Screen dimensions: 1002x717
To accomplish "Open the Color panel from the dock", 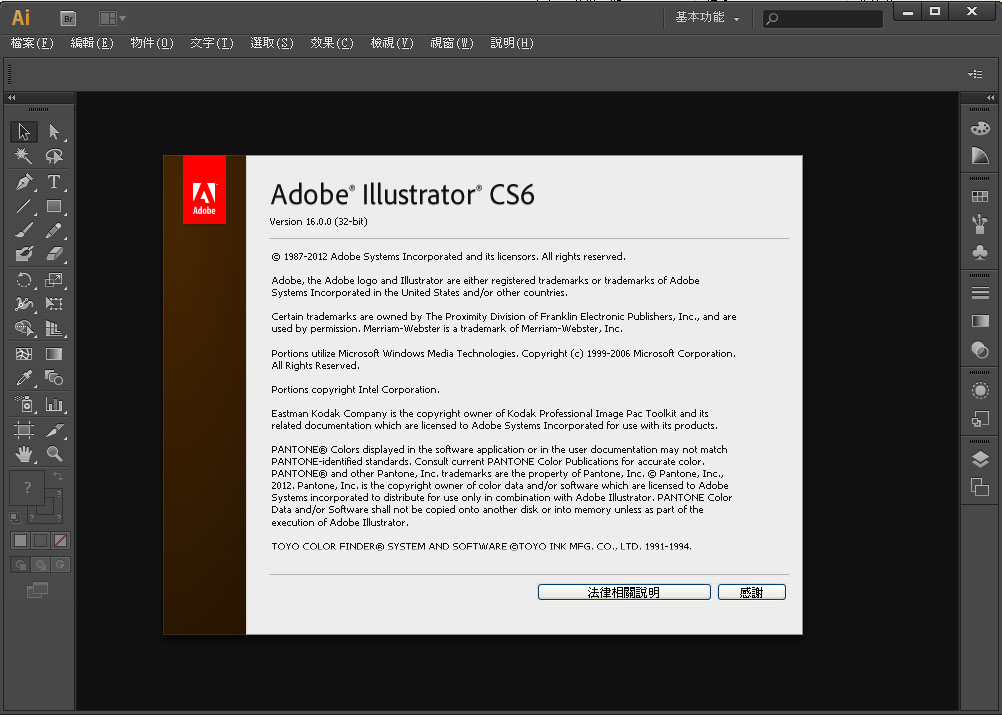I will (980, 128).
